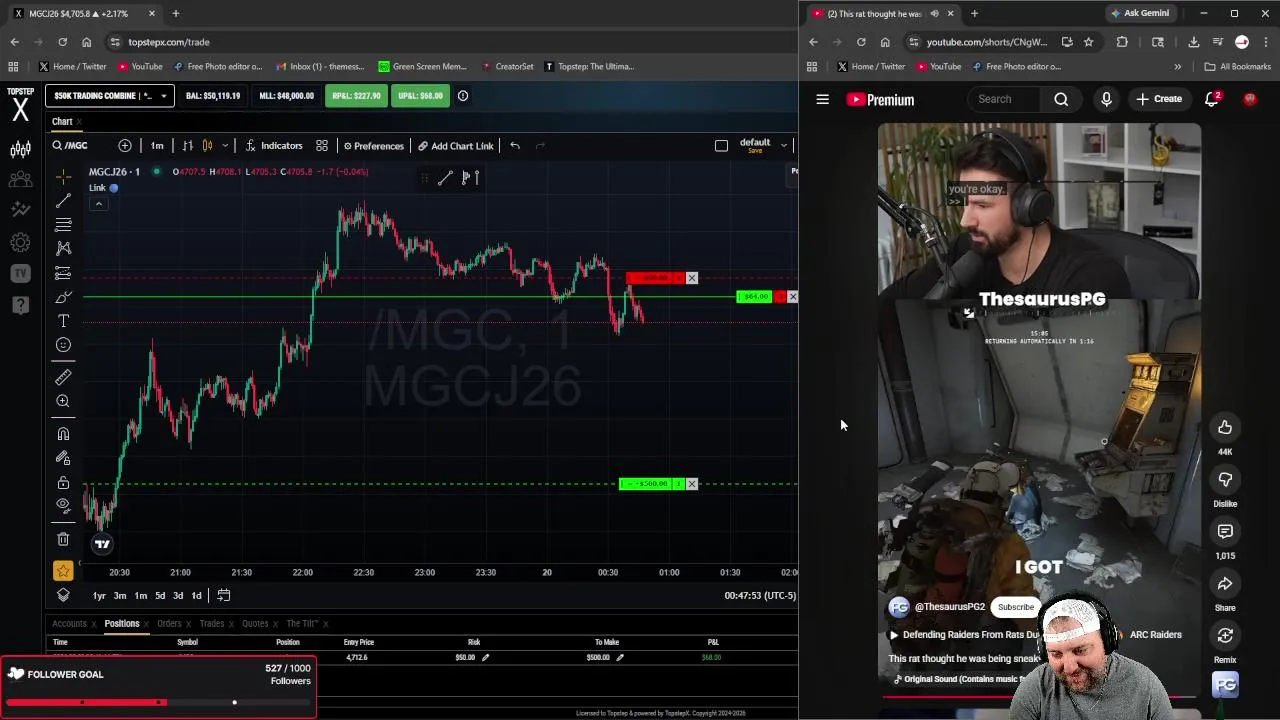This screenshot has height=720, width=1280.
Task: Edit the $50.00 risk with pencil icon
Action: (485, 658)
